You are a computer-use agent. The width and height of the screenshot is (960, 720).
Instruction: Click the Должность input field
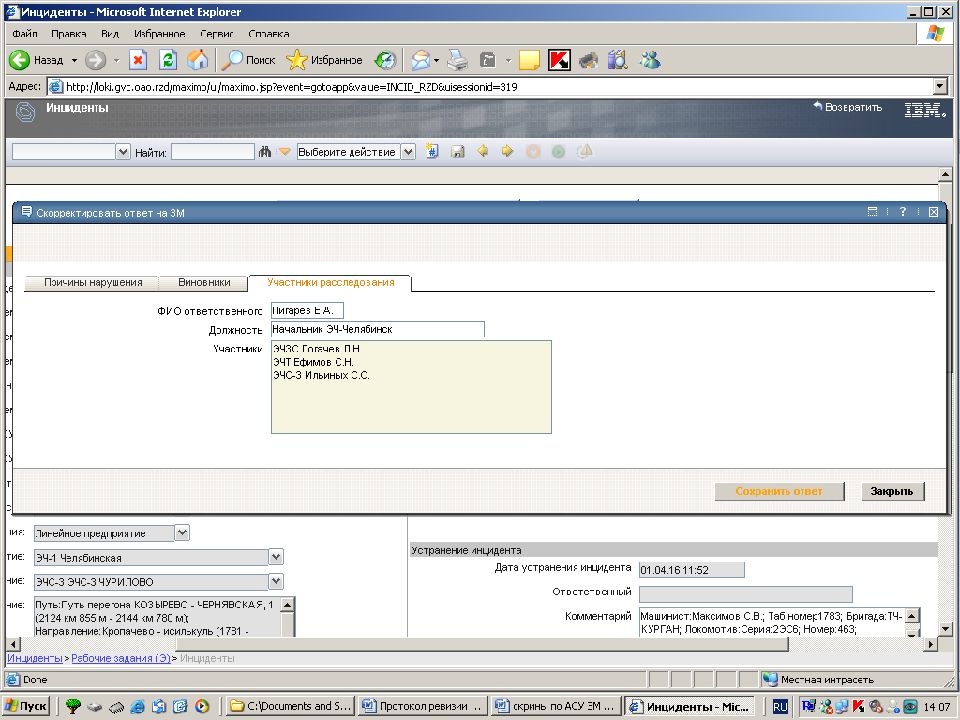click(x=378, y=329)
